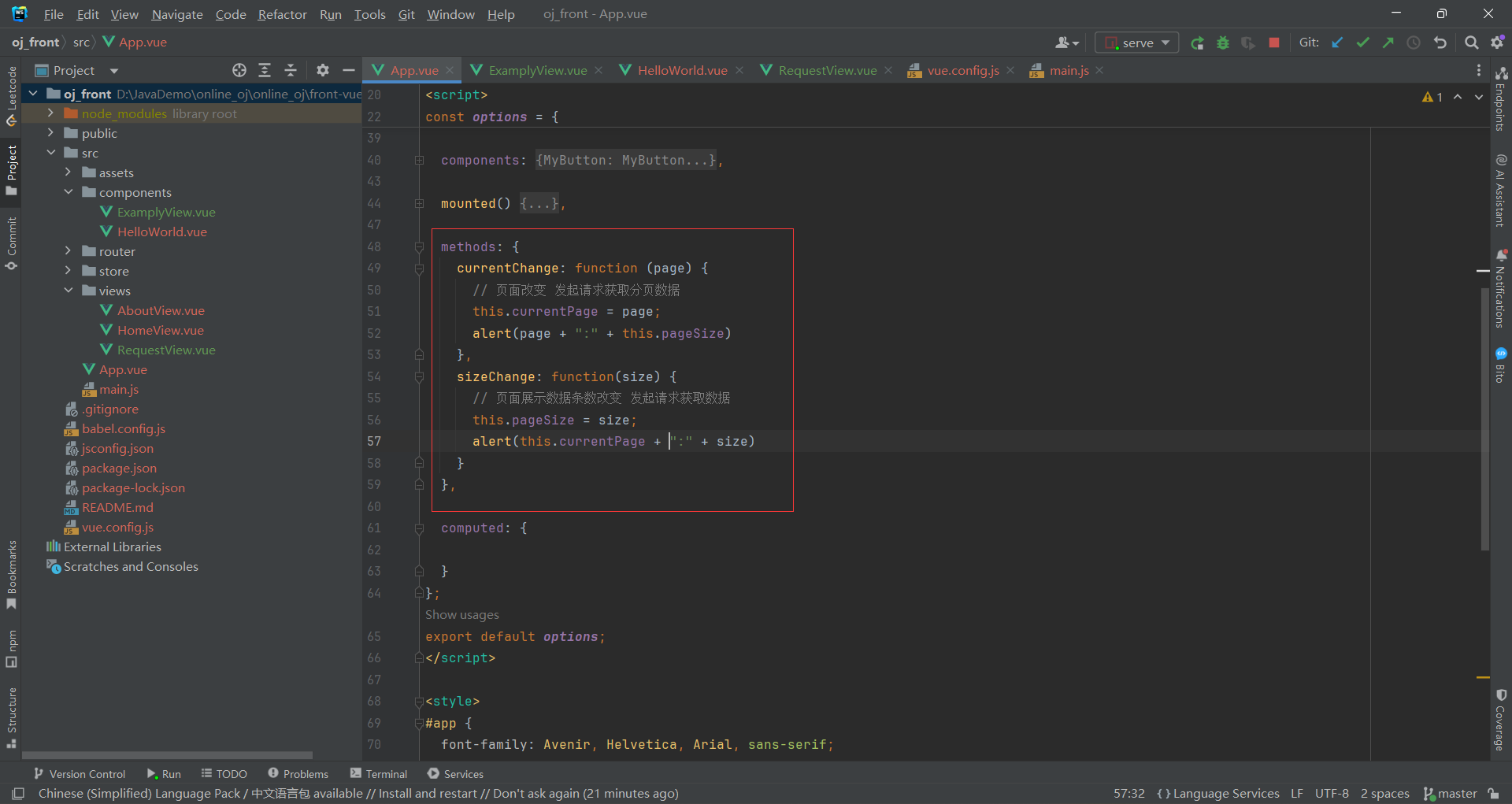Hide the Project panel with minus icon
This screenshot has height=804, width=1512.
coord(349,70)
